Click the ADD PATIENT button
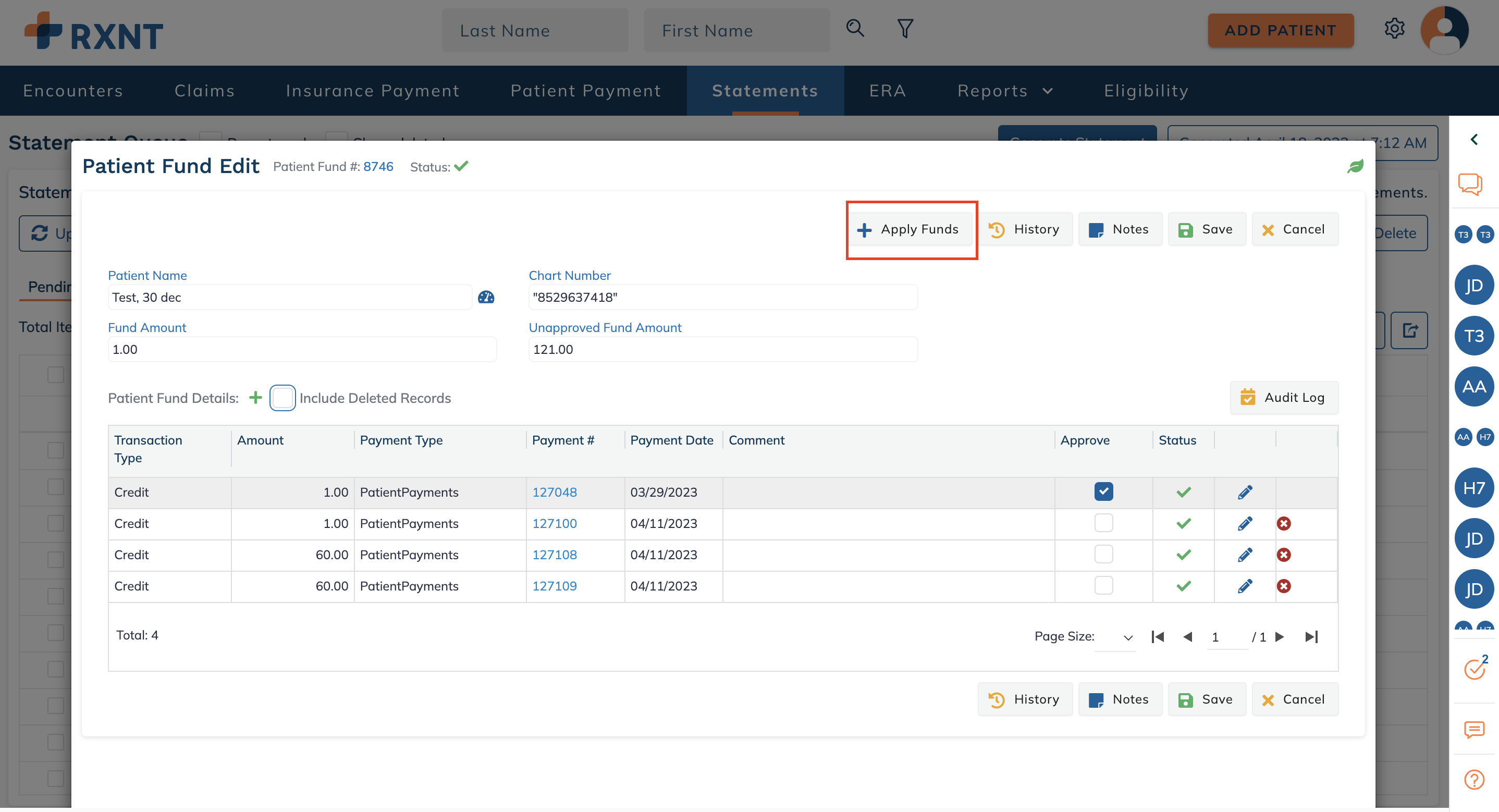The height and width of the screenshot is (812, 1499). tap(1280, 30)
